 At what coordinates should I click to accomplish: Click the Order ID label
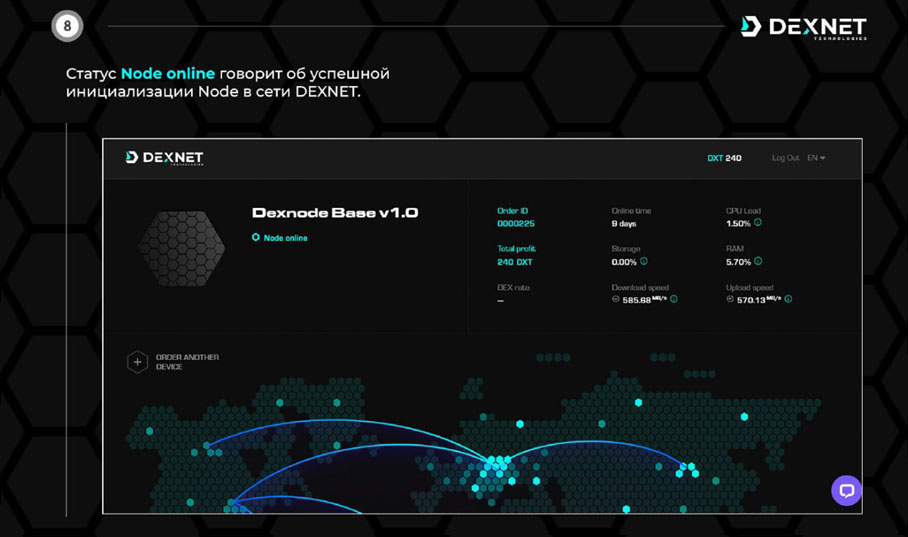(512, 211)
